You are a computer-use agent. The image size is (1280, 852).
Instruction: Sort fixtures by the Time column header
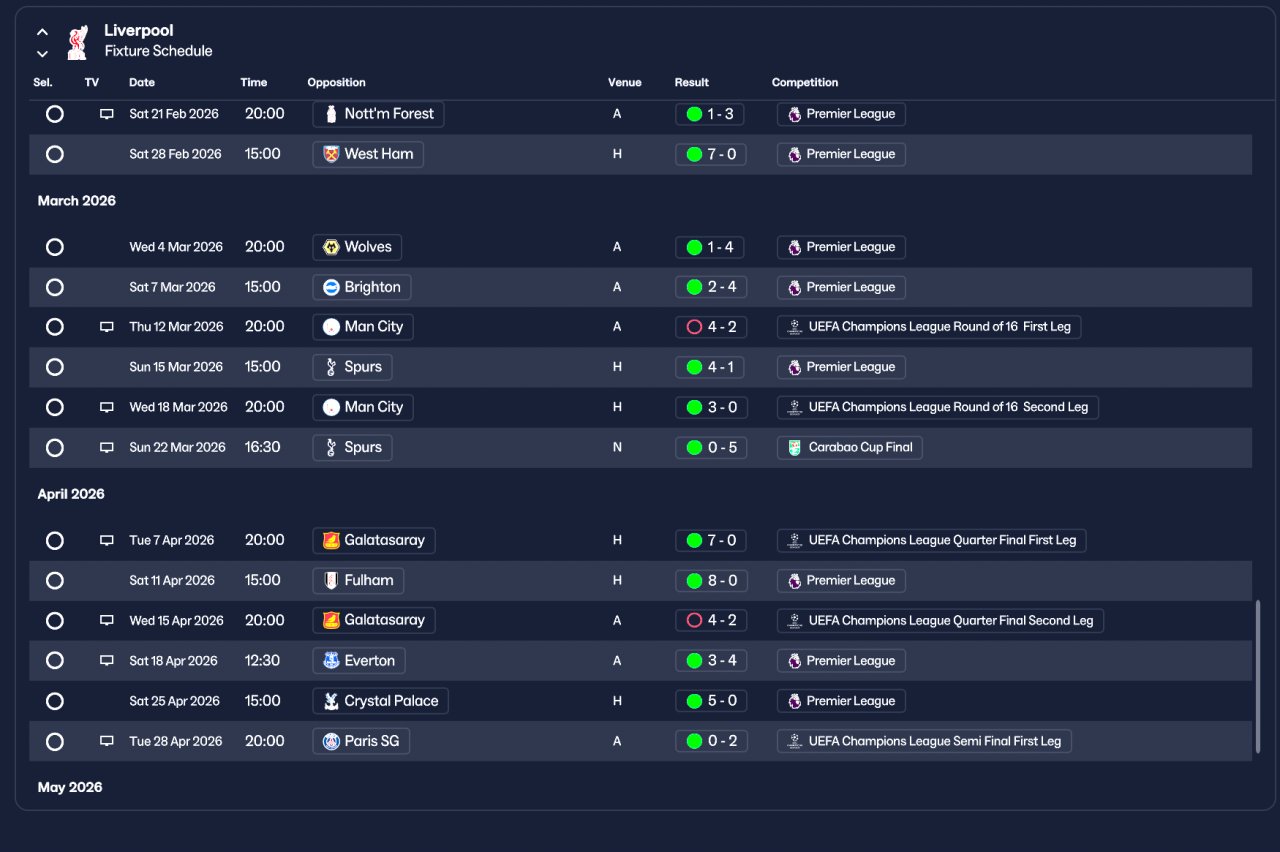[x=254, y=83]
